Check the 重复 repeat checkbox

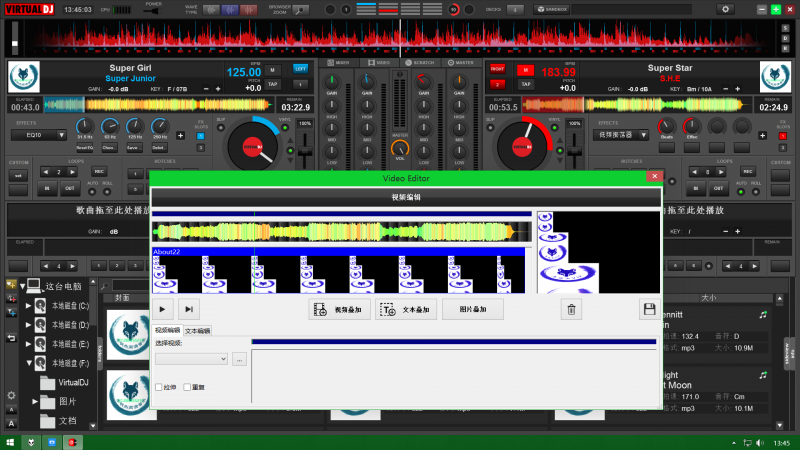tap(187, 387)
